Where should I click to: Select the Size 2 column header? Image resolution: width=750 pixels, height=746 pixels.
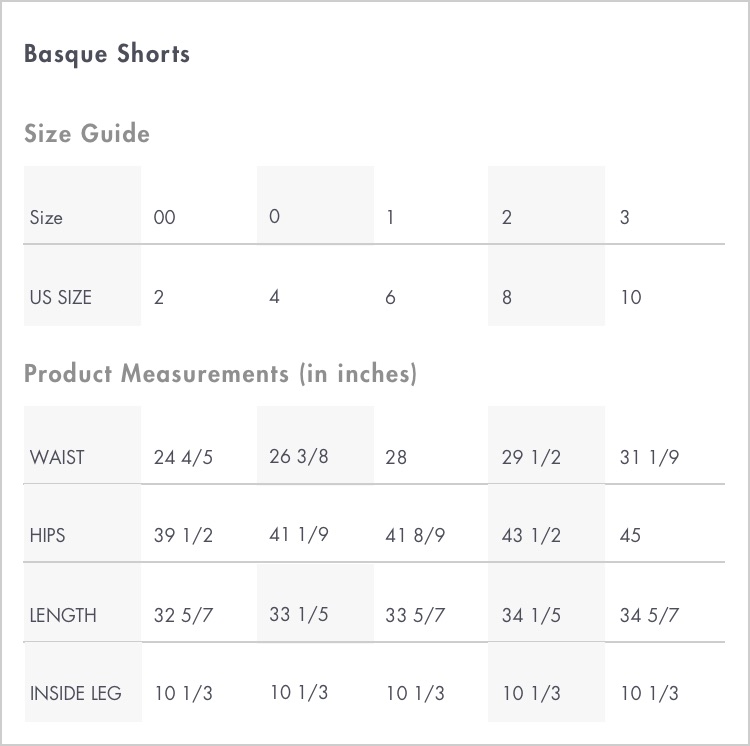(507, 218)
